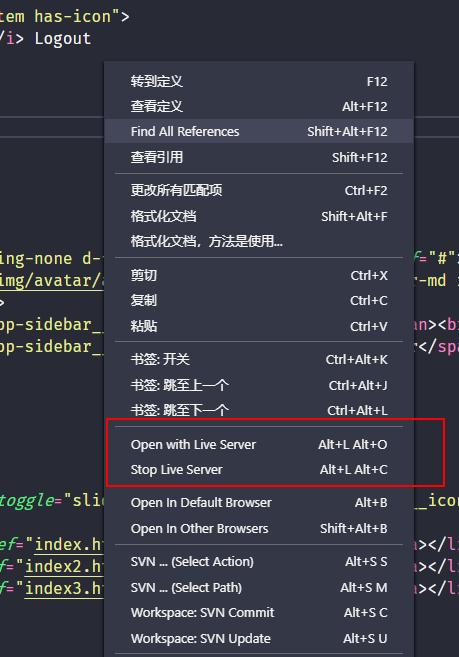Choose Workspace: SVN Update
The image size is (459, 657).
[259, 639]
